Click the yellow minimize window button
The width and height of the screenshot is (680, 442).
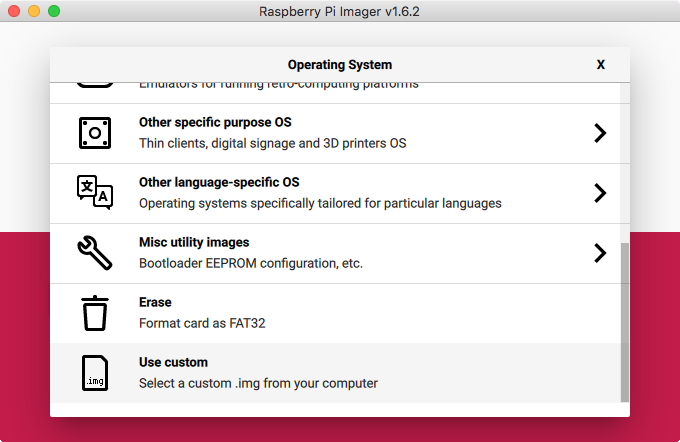(x=34, y=11)
